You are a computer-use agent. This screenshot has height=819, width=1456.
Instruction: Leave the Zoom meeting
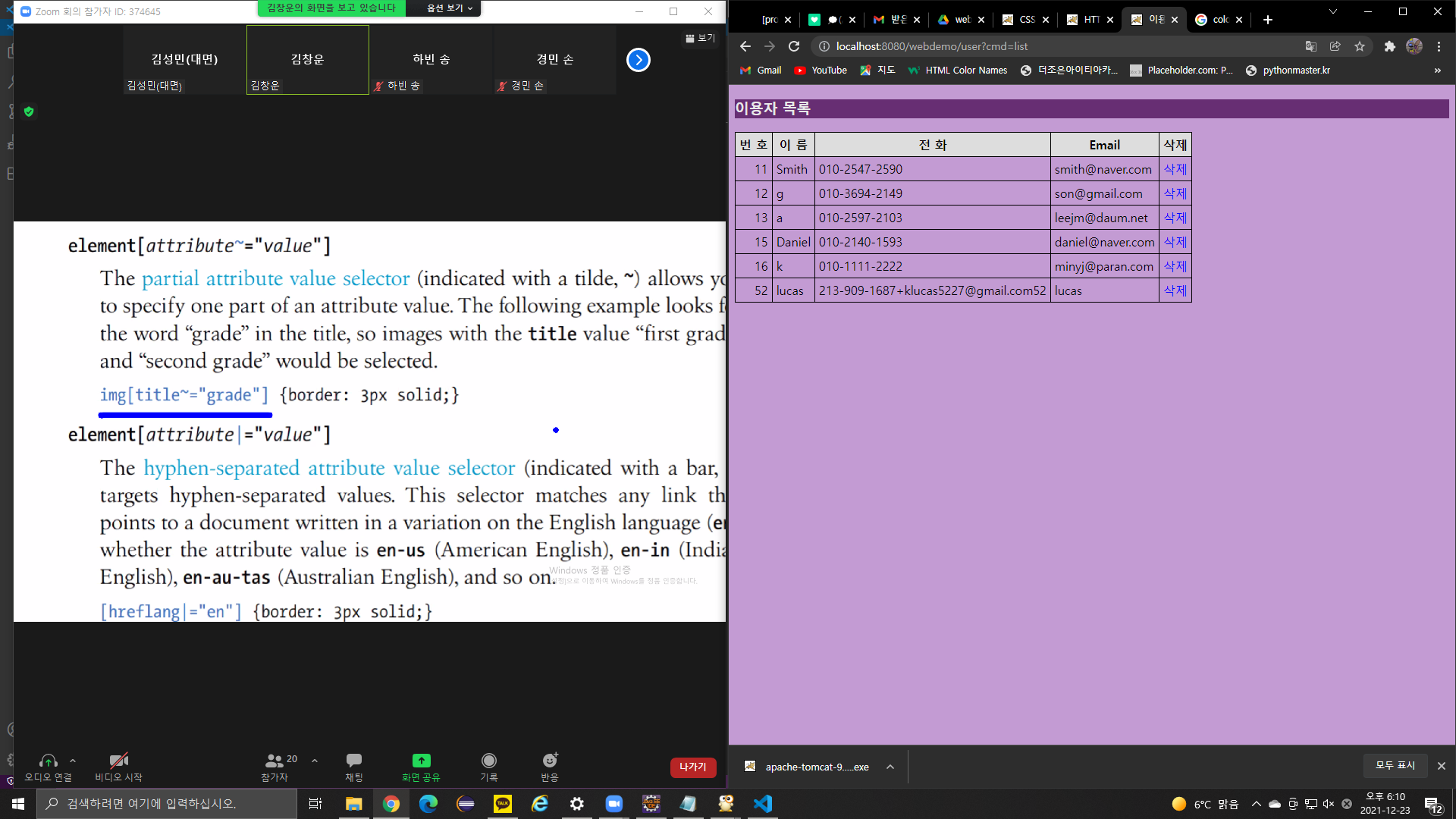point(692,767)
